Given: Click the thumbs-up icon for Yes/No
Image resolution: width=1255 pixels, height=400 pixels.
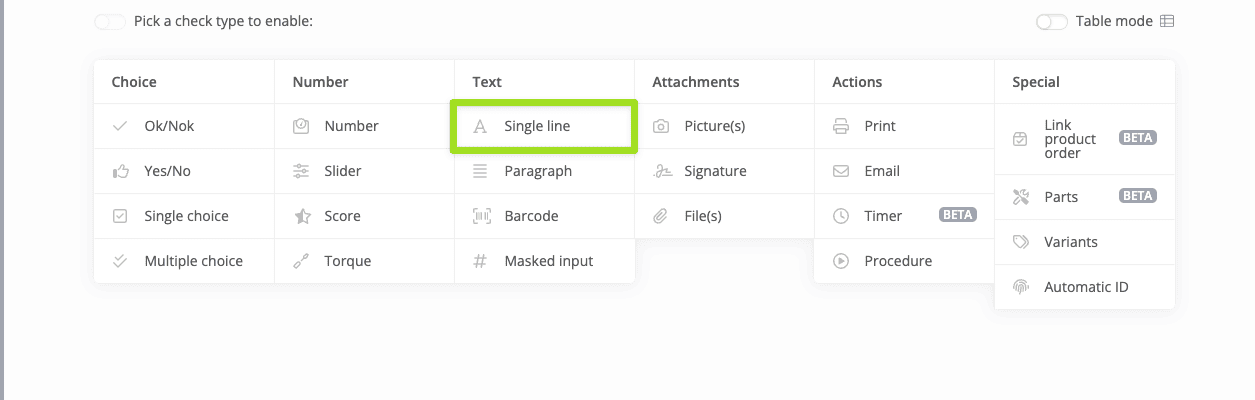Looking at the screenshot, I should click(x=120, y=171).
